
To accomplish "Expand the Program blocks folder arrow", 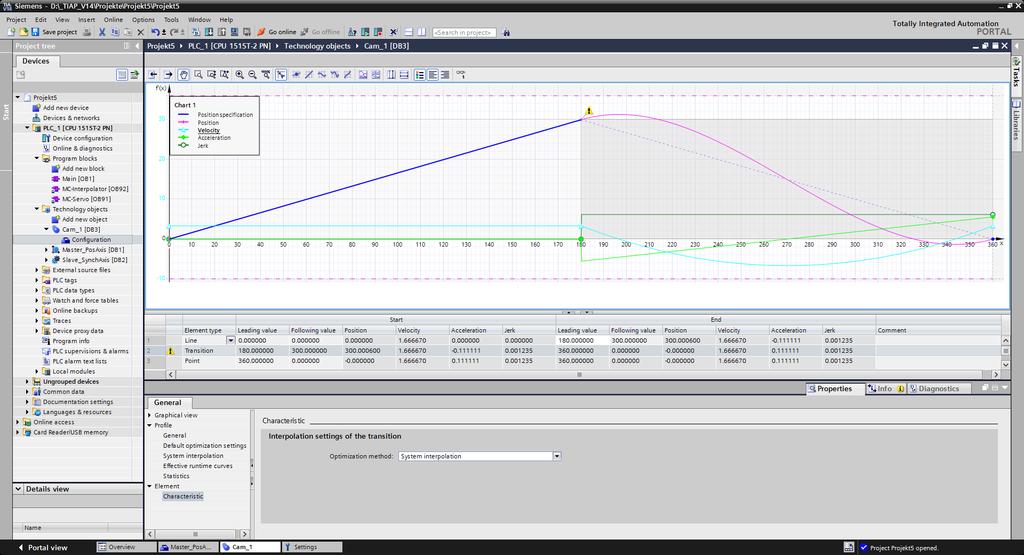I will point(37,158).
